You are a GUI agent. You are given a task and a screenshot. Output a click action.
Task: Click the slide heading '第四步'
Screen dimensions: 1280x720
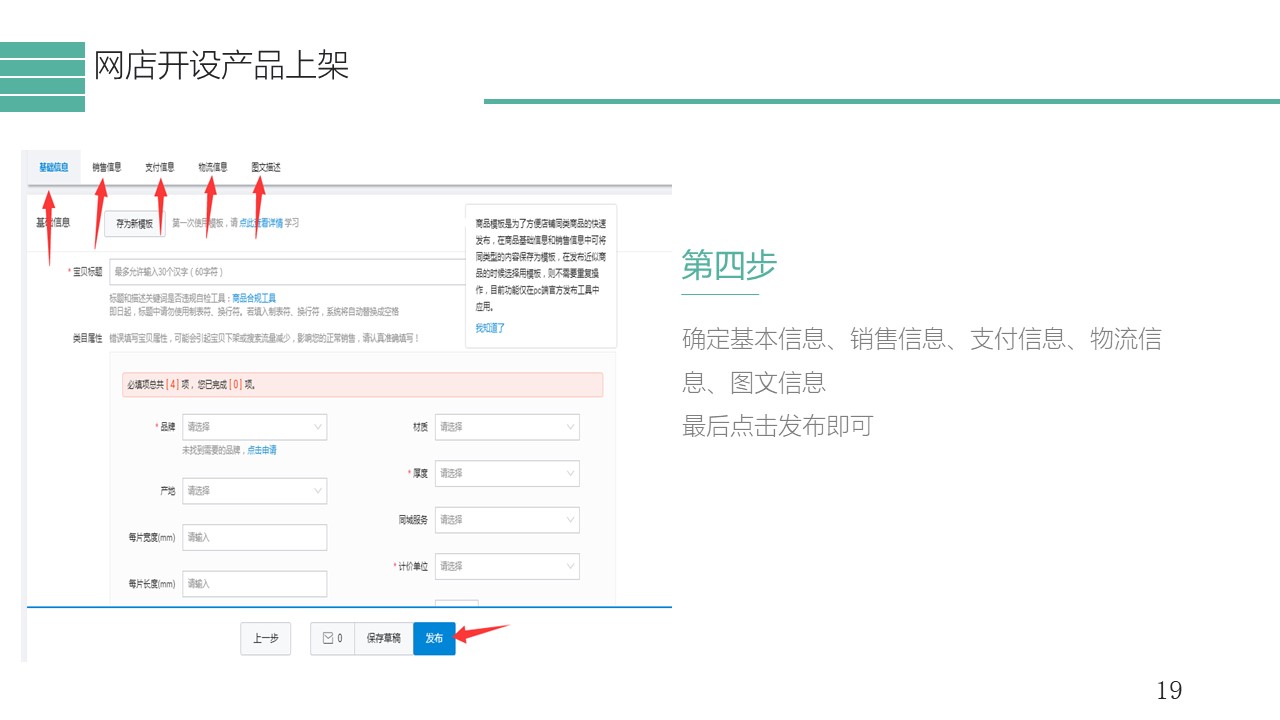click(729, 266)
